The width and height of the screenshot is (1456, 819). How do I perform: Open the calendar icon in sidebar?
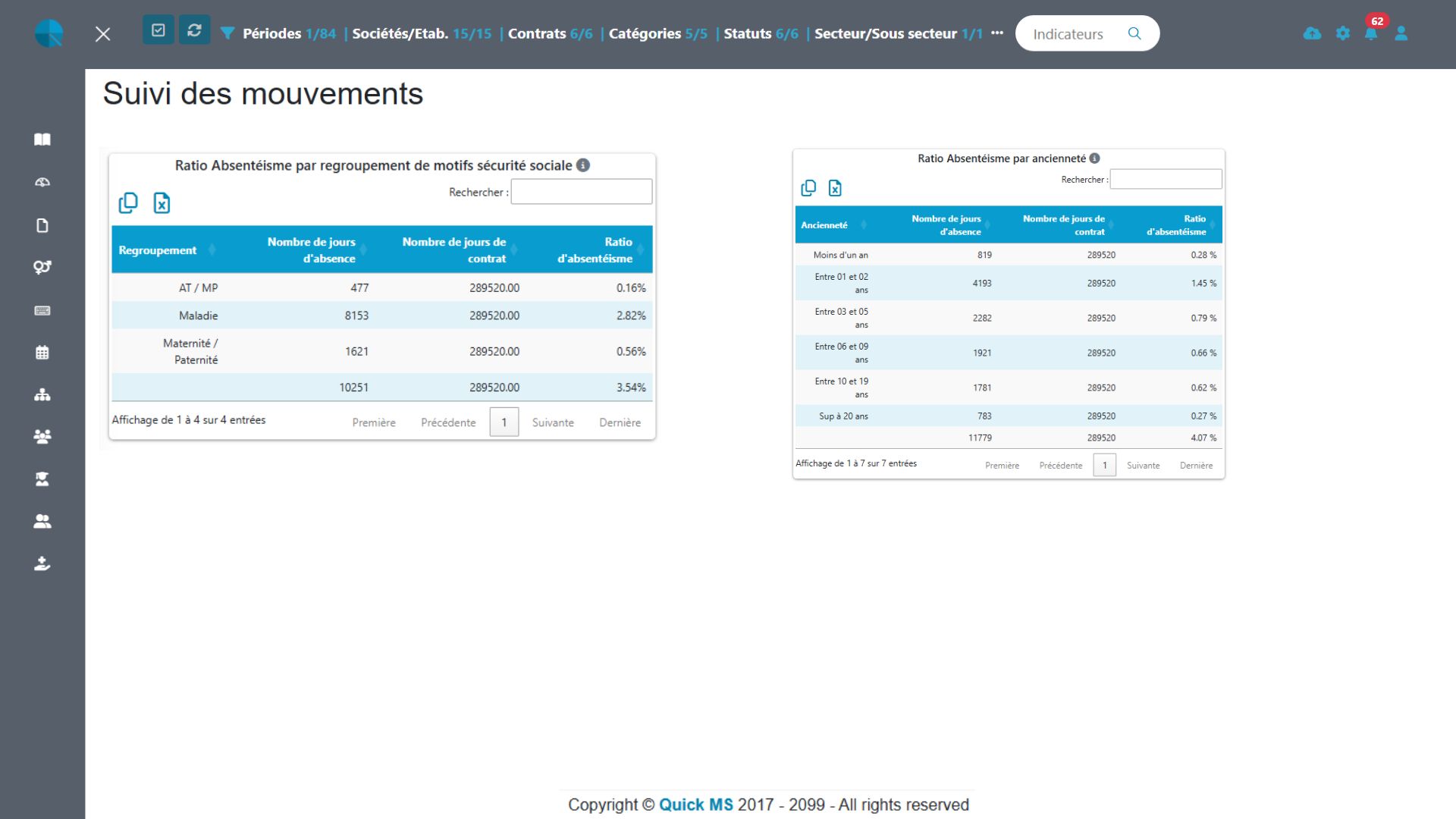click(42, 353)
